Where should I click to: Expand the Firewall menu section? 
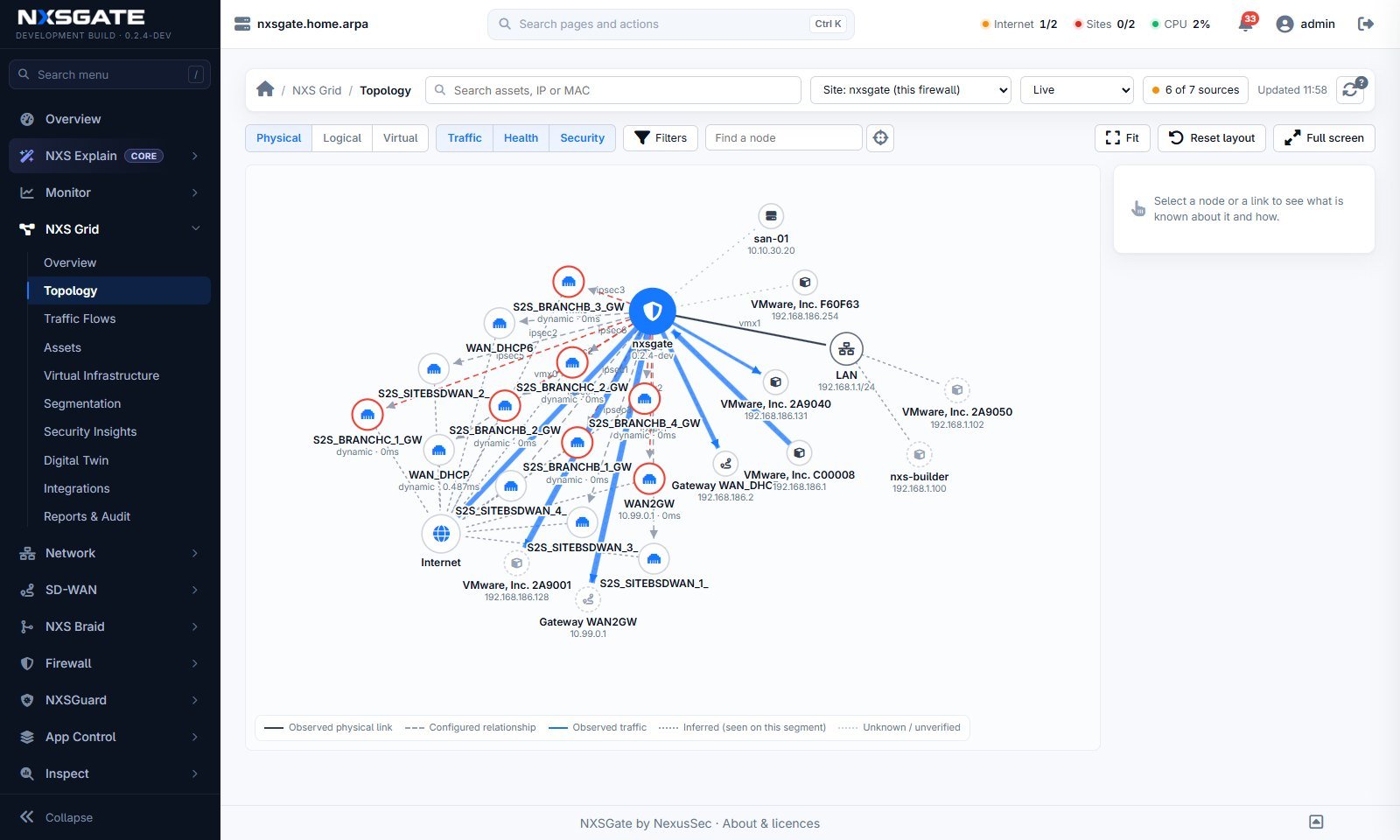click(x=110, y=663)
